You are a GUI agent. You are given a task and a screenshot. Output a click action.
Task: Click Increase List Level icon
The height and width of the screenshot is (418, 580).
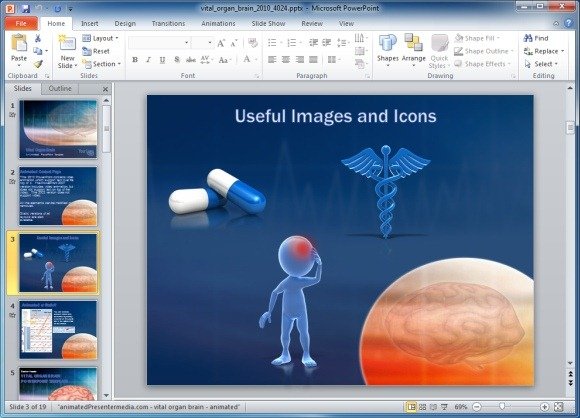pos(326,43)
